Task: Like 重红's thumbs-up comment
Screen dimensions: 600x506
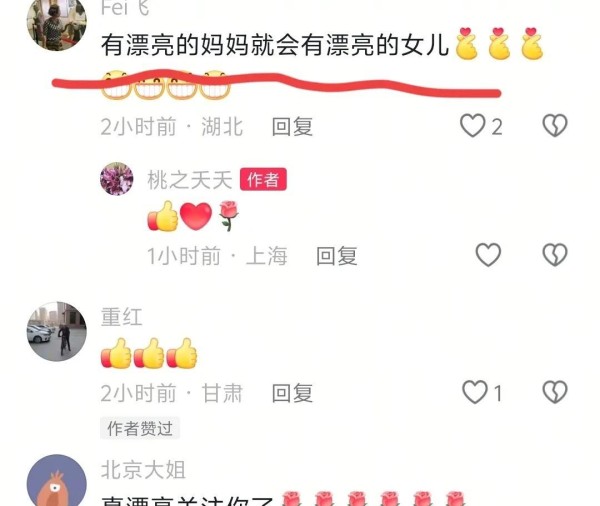Action: tap(475, 392)
